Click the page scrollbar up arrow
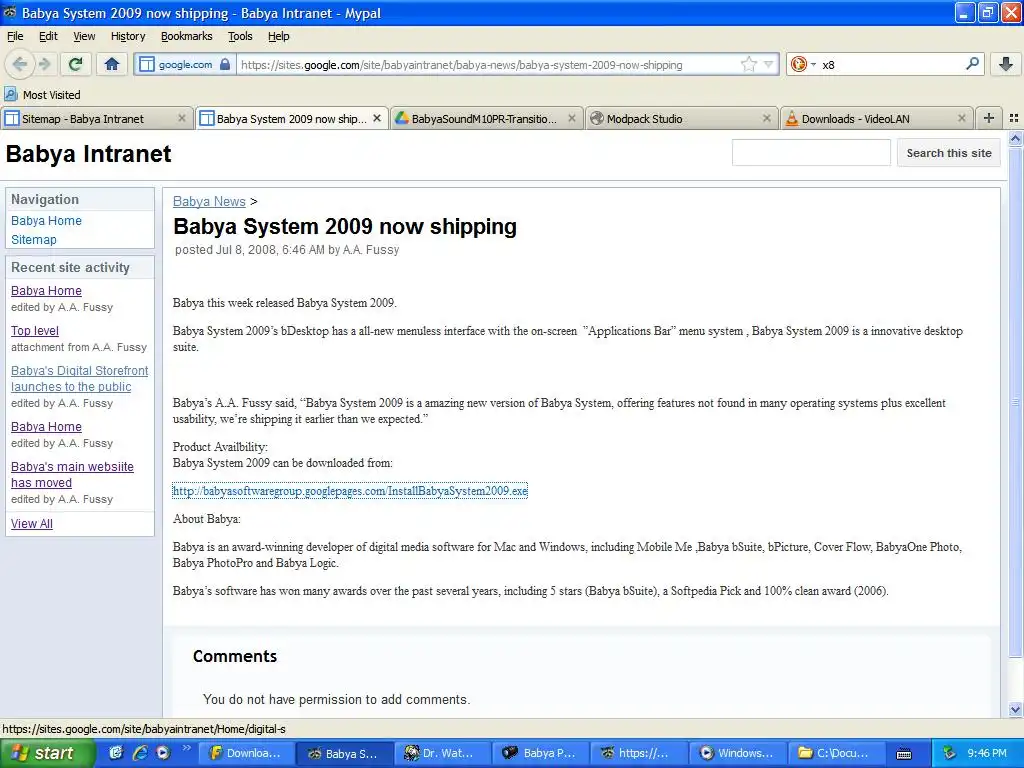This screenshot has width=1024, height=768. [x=1015, y=138]
